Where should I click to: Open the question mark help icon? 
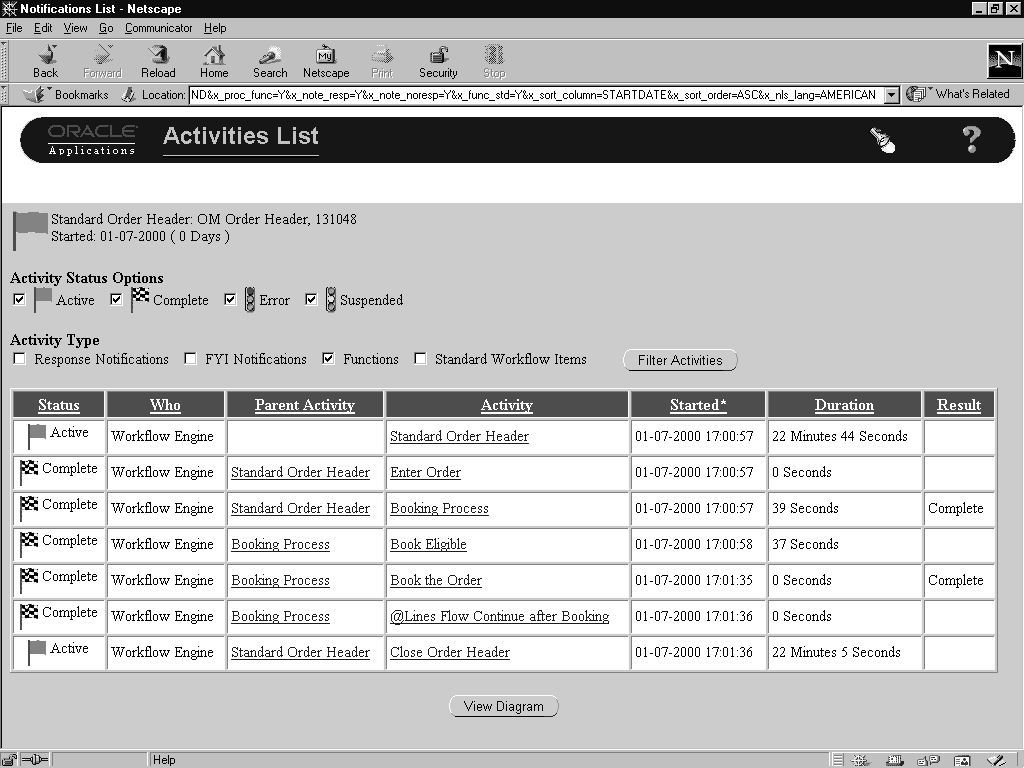[x=972, y=140]
